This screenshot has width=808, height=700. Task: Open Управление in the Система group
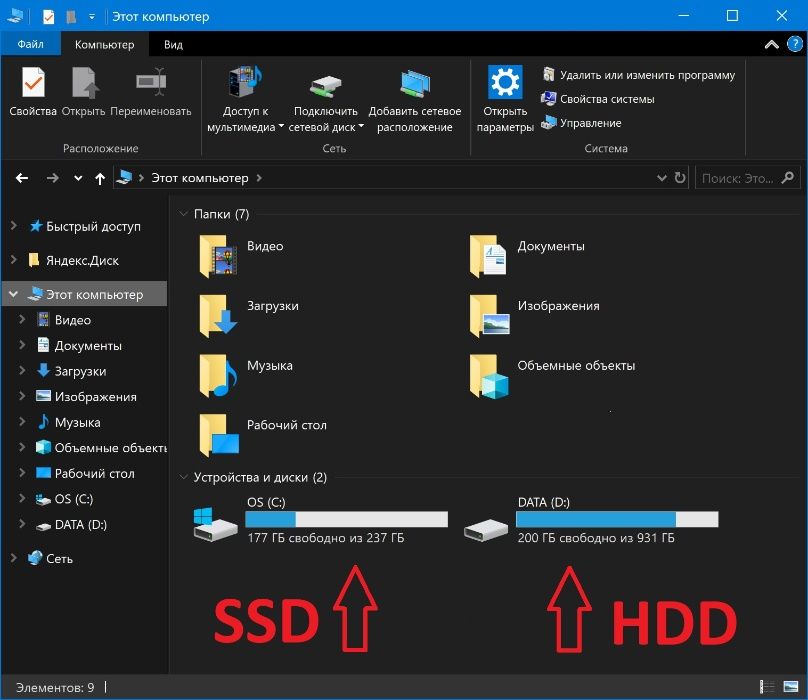581,123
